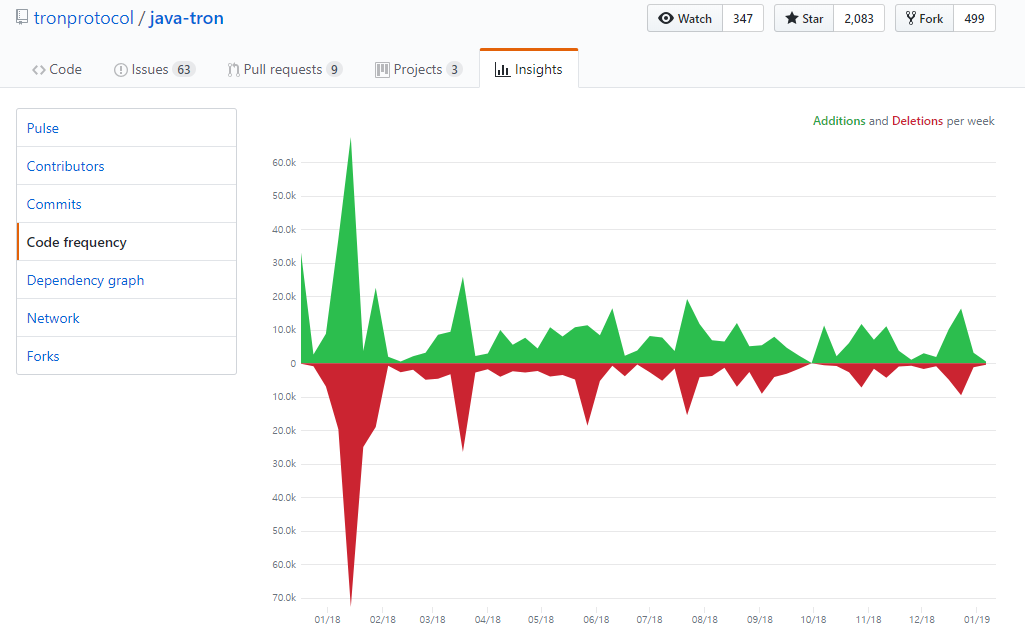Click the 01/18 x-axis label

(328, 619)
